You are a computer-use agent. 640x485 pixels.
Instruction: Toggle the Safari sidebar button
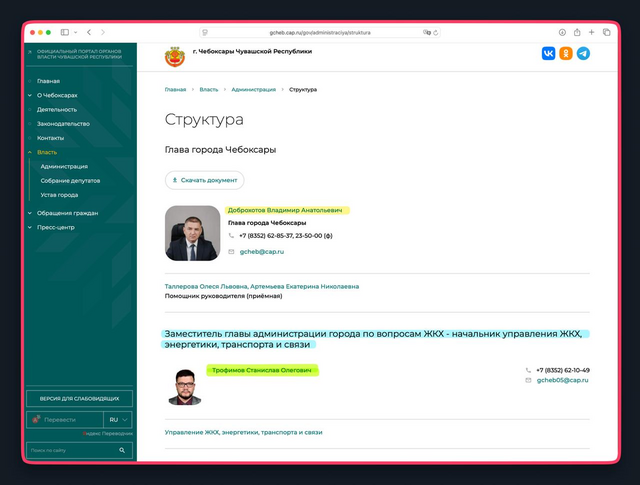pyautogui.click(x=65, y=32)
